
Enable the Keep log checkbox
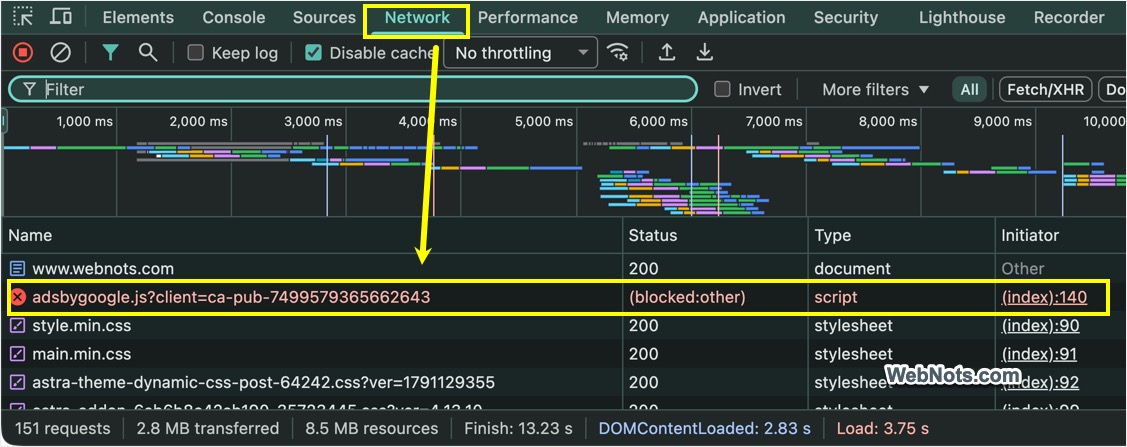pyautogui.click(x=195, y=52)
